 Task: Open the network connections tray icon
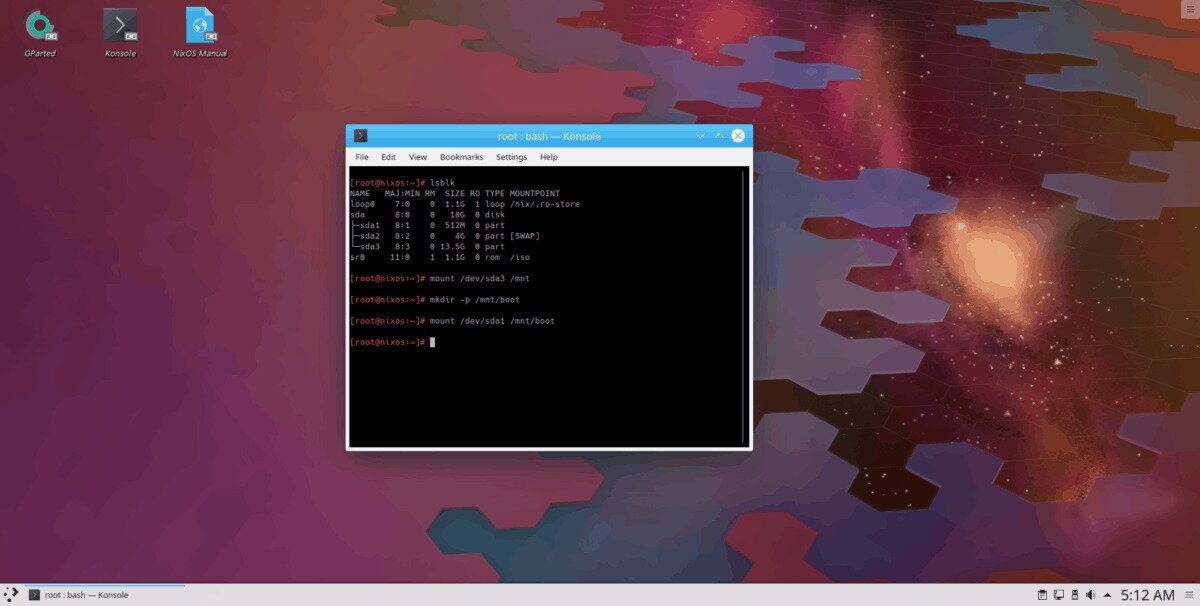[x=1058, y=595]
